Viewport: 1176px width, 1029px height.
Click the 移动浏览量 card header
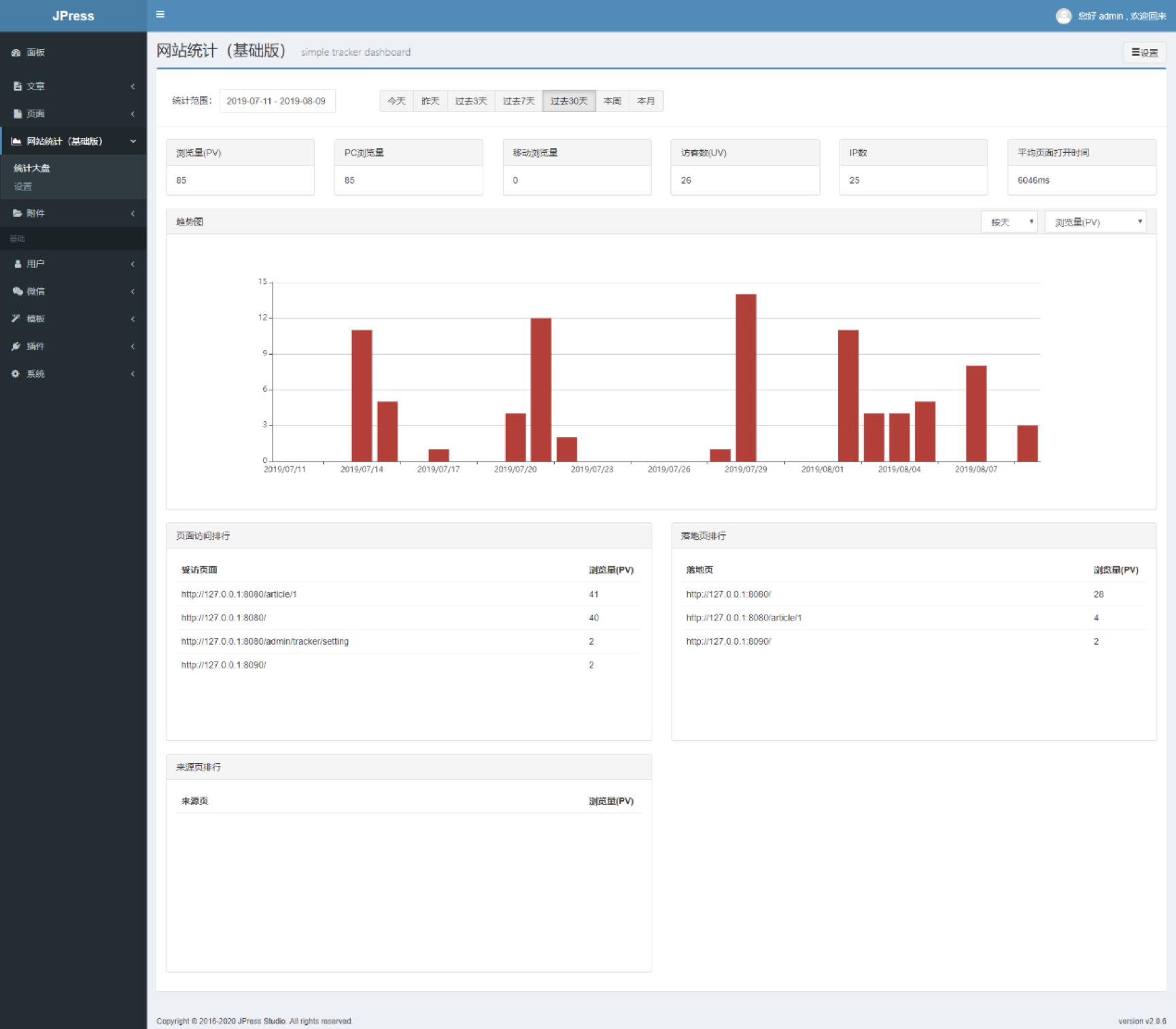point(577,153)
